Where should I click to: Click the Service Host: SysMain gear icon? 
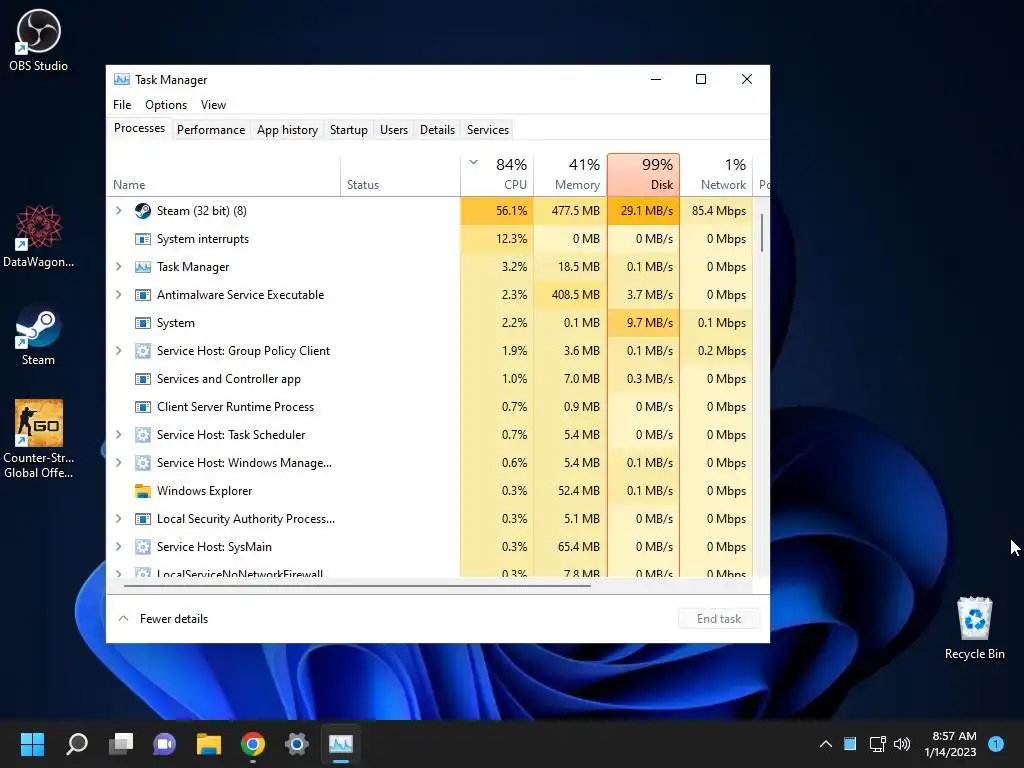[x=142, y=547]
